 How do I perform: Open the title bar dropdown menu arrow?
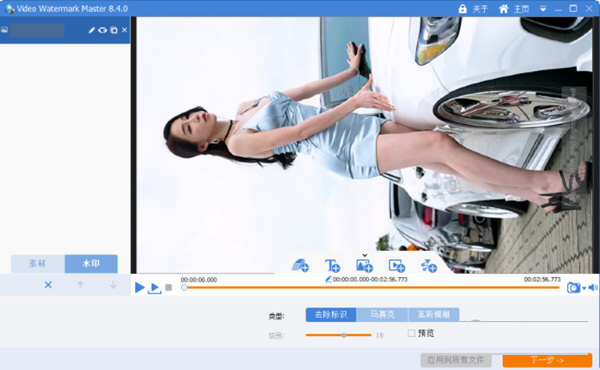(543, 9)
